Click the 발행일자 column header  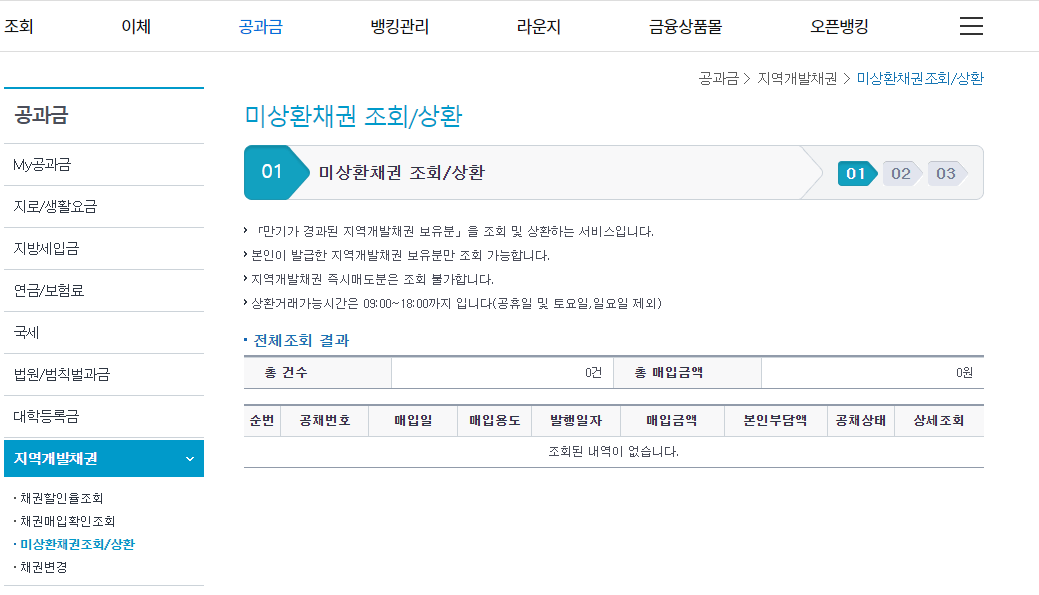576,421
